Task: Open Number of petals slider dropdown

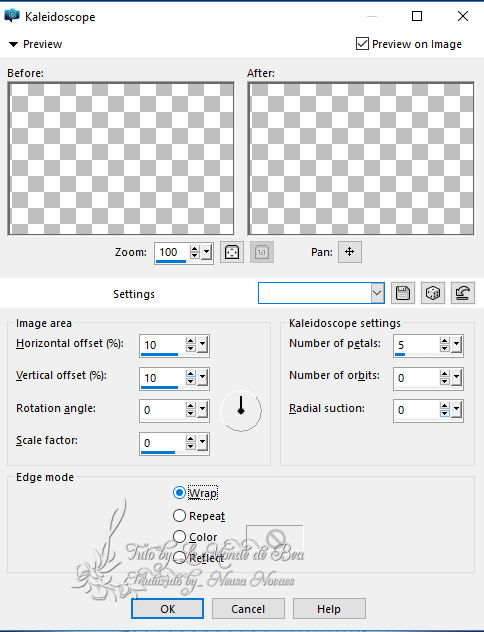Action: tap(456, 345)
